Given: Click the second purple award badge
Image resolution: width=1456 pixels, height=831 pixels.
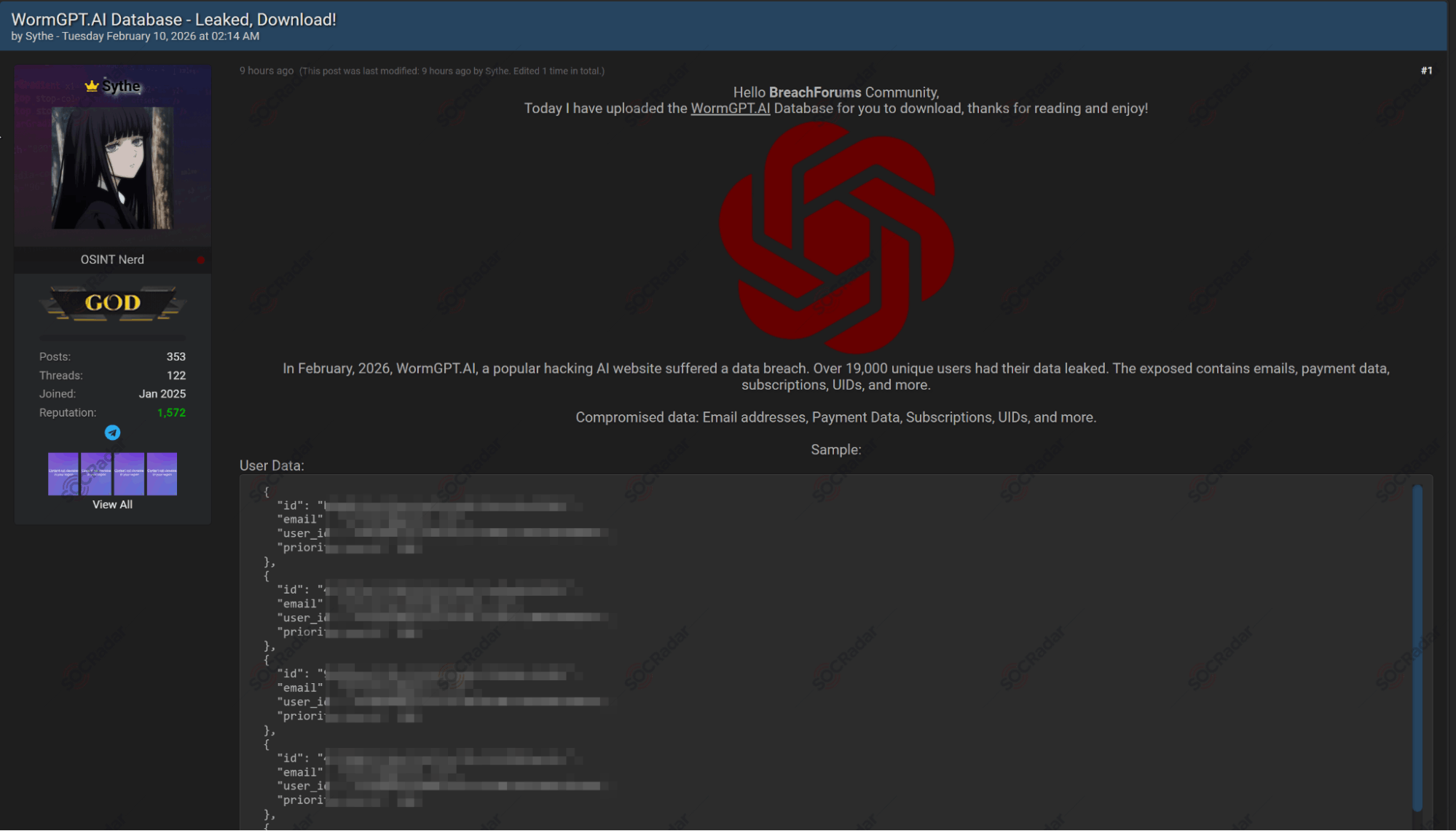Looking at the screenshot, I should (96, 474).
